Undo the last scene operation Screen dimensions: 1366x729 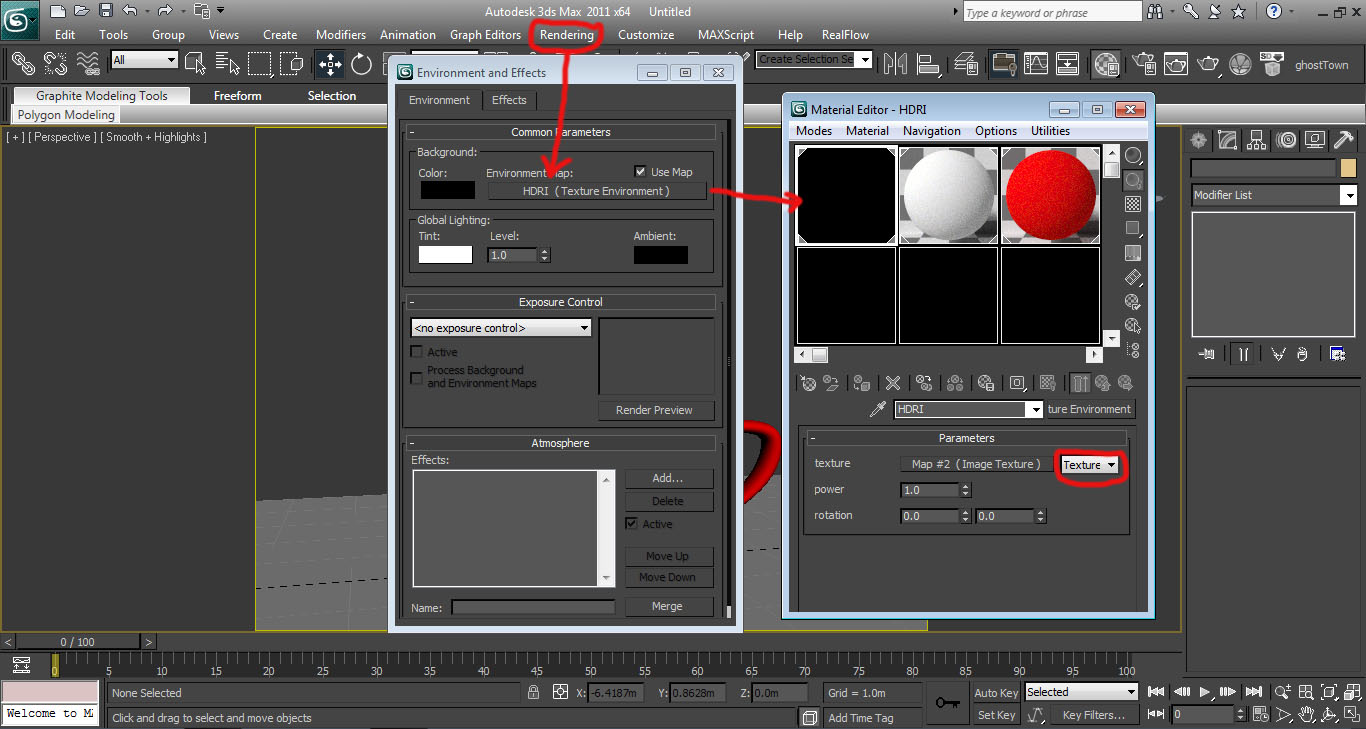130,12
